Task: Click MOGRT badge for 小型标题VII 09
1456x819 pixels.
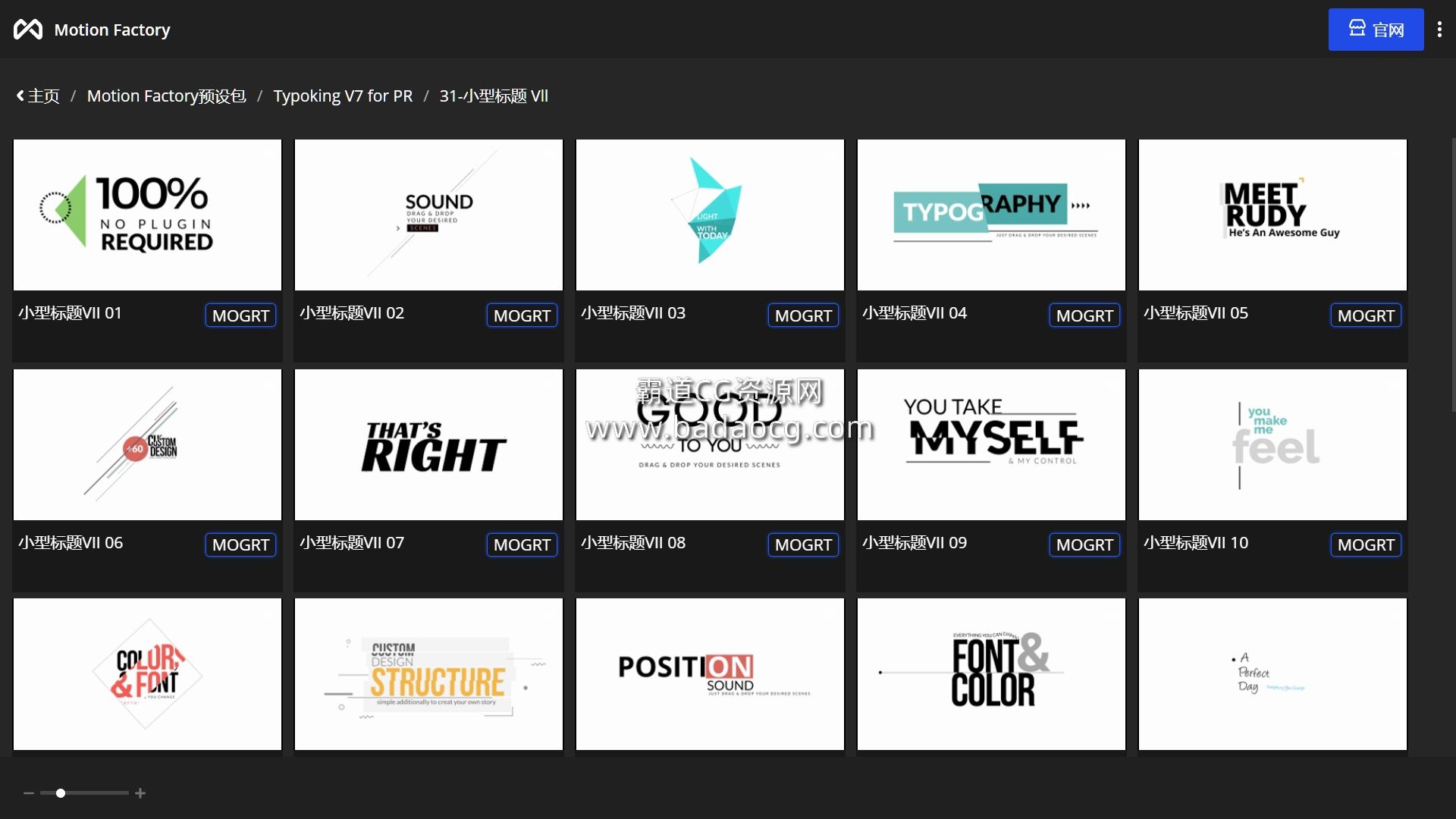Action: pos(1084,544)
